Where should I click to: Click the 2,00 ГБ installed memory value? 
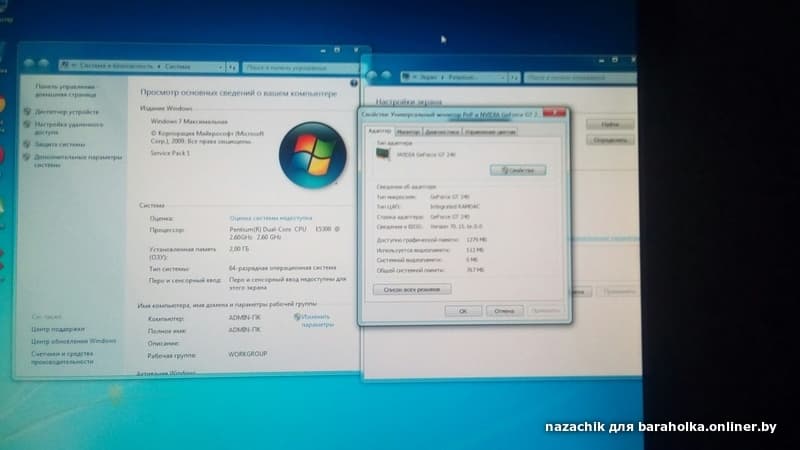[239, 249]
